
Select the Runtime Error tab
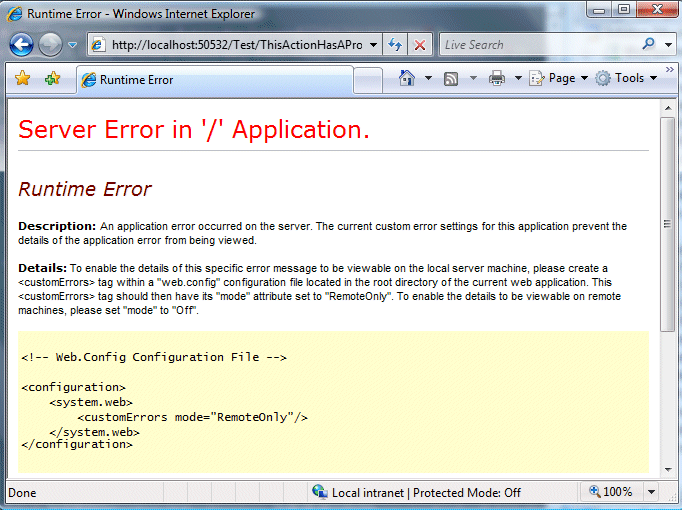(215, 80)
